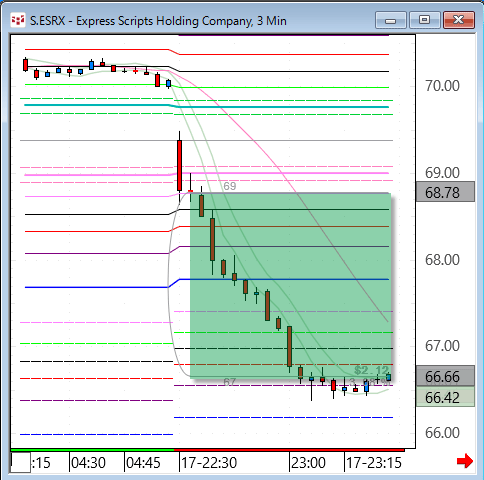The width and height of the screenshot is (484, 480).
Task: Click the chart title S.ESRX Express Scripts
Action: (158, 21)
